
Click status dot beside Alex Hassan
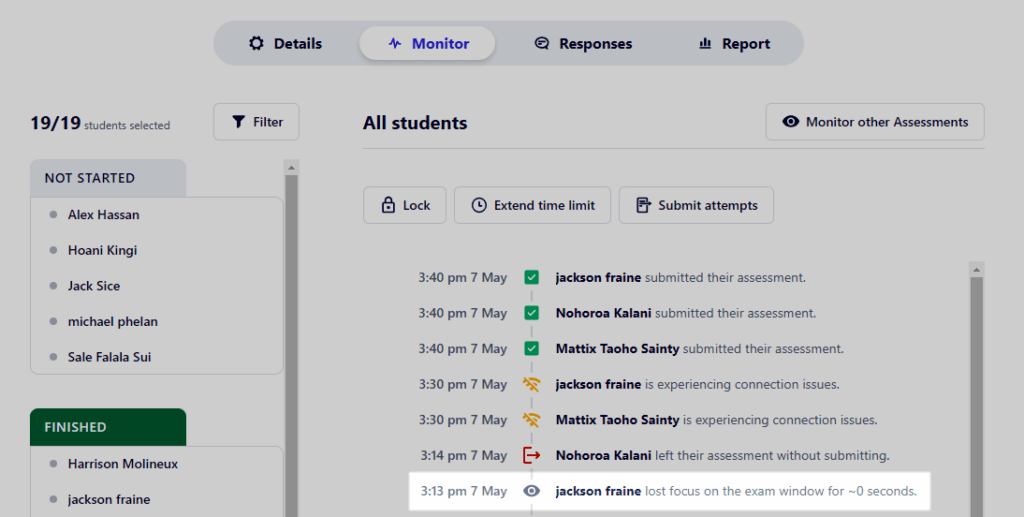(54, 215)
